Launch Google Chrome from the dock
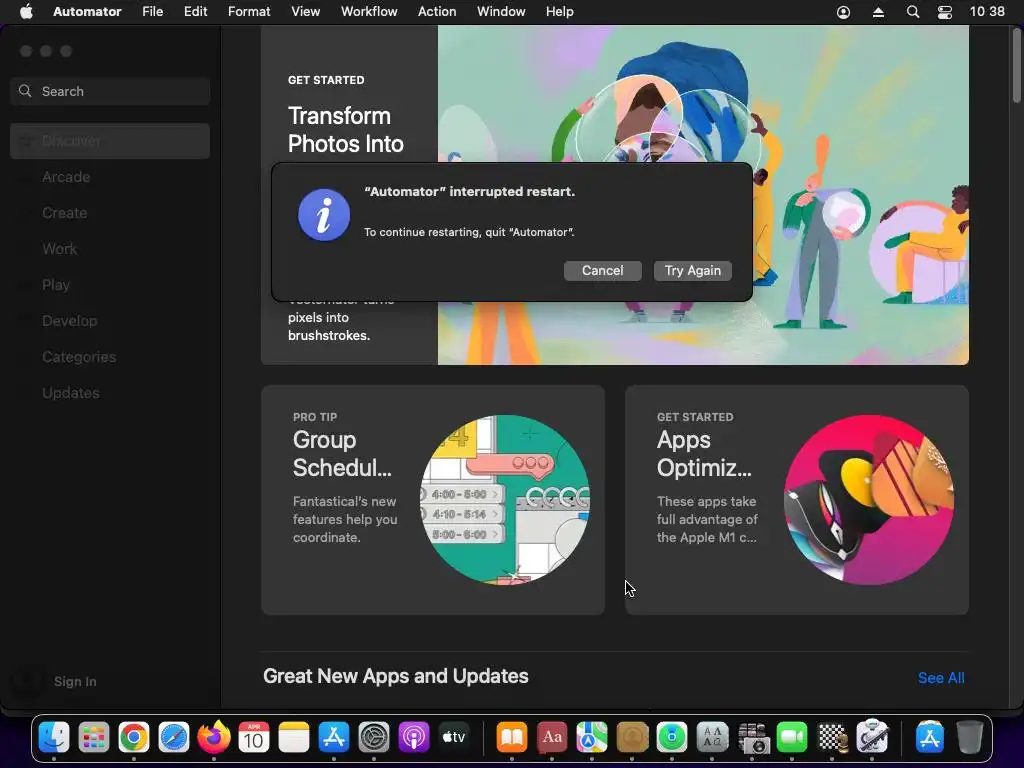Image resolution: width=1024 pixels, height=768 pixels. point(134,737)
